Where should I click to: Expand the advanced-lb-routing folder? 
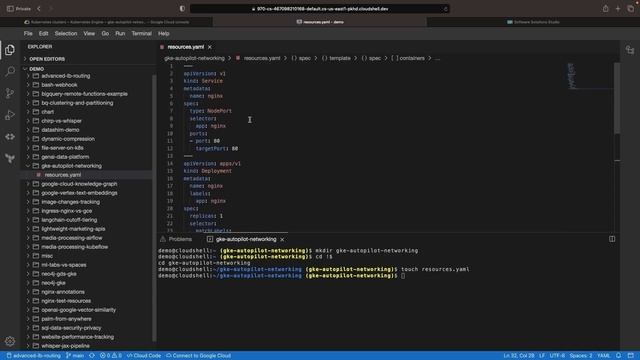[65, 76]
